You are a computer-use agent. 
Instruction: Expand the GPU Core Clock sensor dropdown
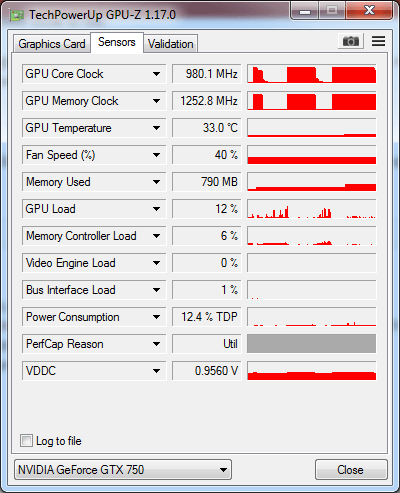(x=156, y=74)
